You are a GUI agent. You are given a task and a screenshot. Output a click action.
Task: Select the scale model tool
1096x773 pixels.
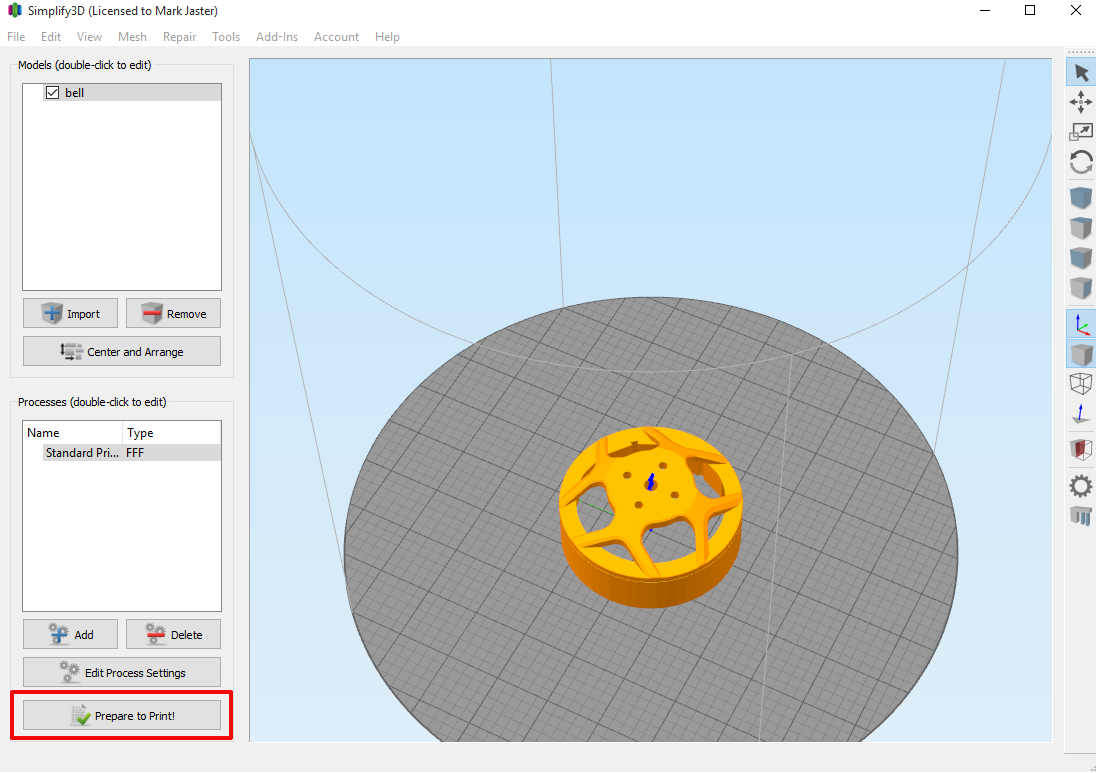(x=1081, y=131)
